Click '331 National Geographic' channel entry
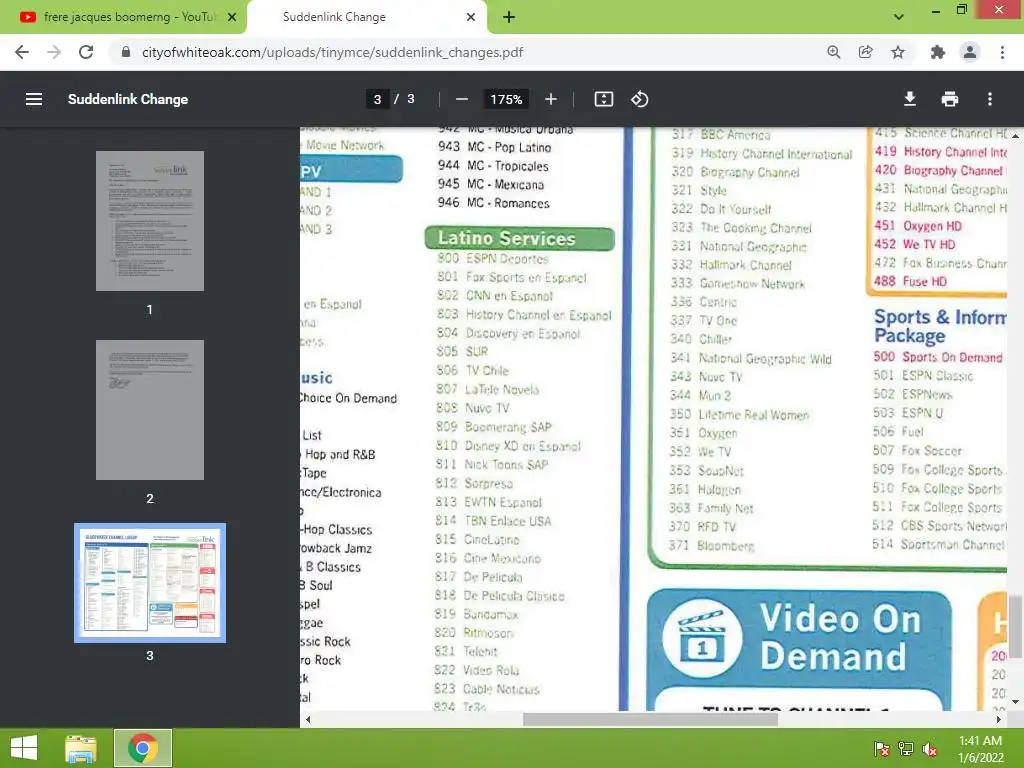Image resolution: width=1024 pixels, height=768 pixels. pos(739,246)
